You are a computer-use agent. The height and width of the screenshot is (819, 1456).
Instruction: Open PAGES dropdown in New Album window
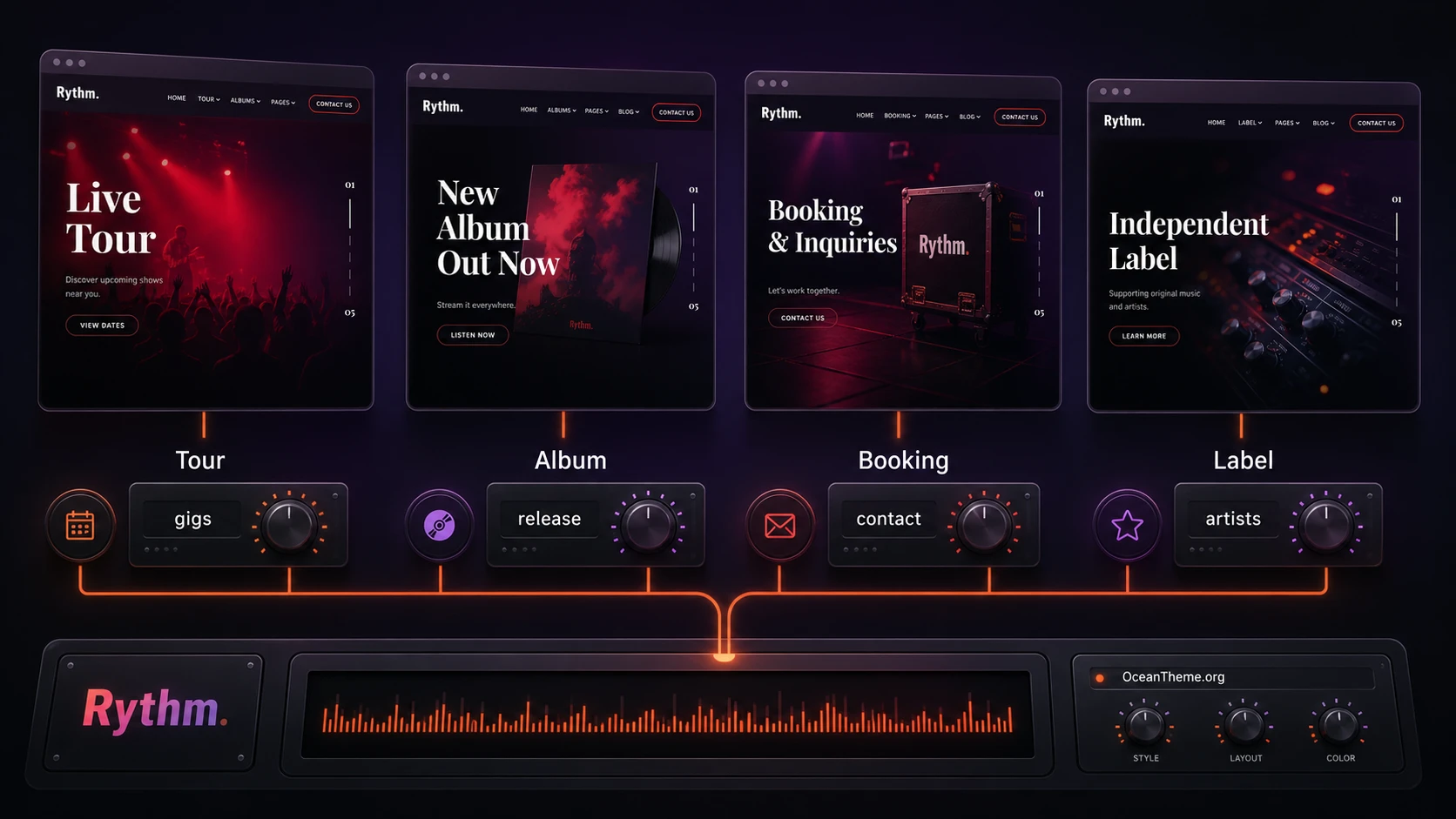597,111
